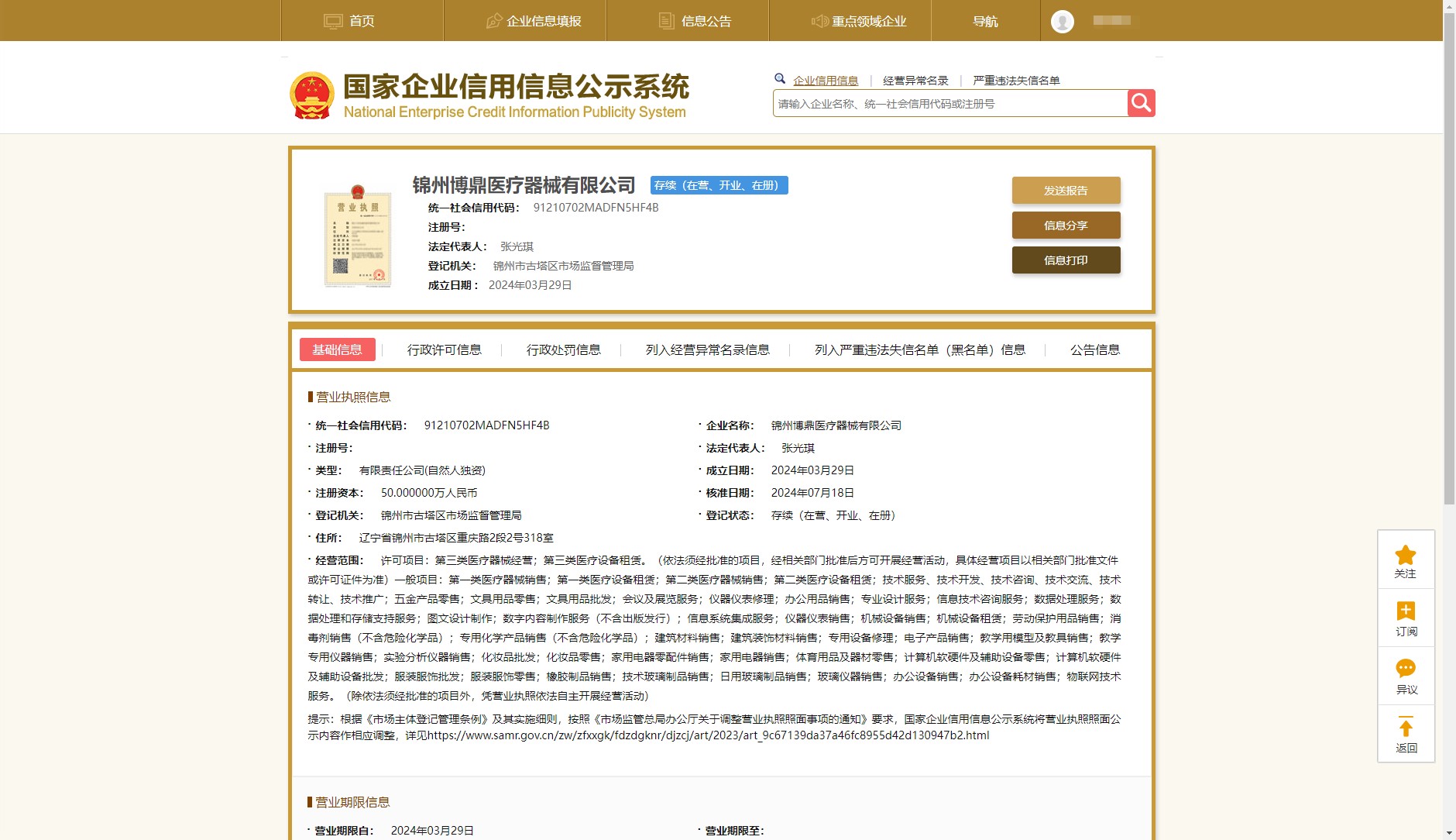Click the 信息分享 button
The height and width of the screenshot is (840, 1456).
point(1066,225)
